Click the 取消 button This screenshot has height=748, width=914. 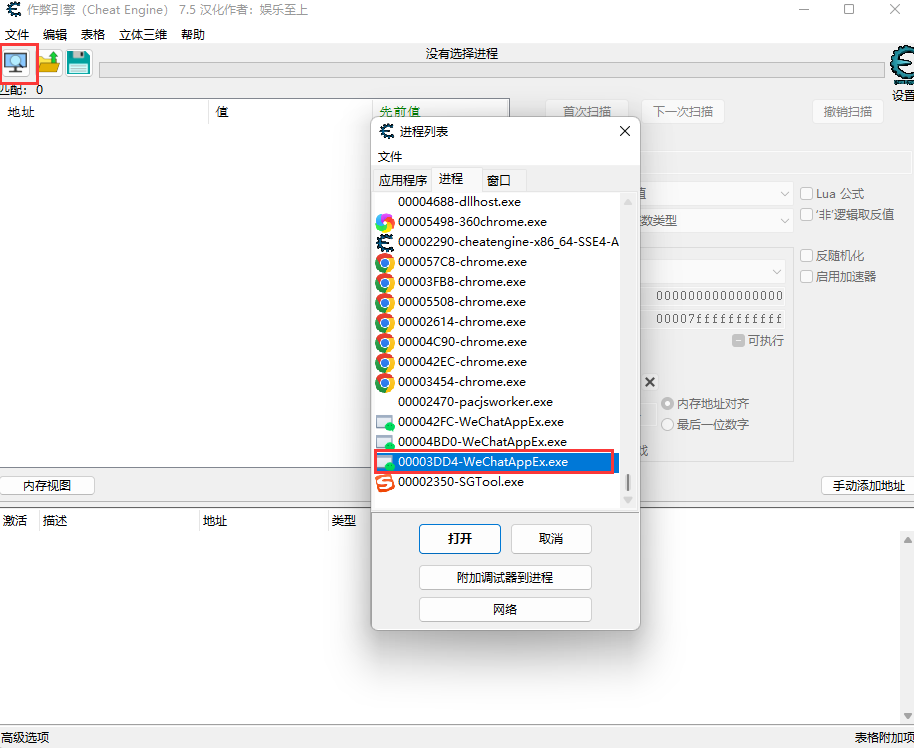coord(551,539)
